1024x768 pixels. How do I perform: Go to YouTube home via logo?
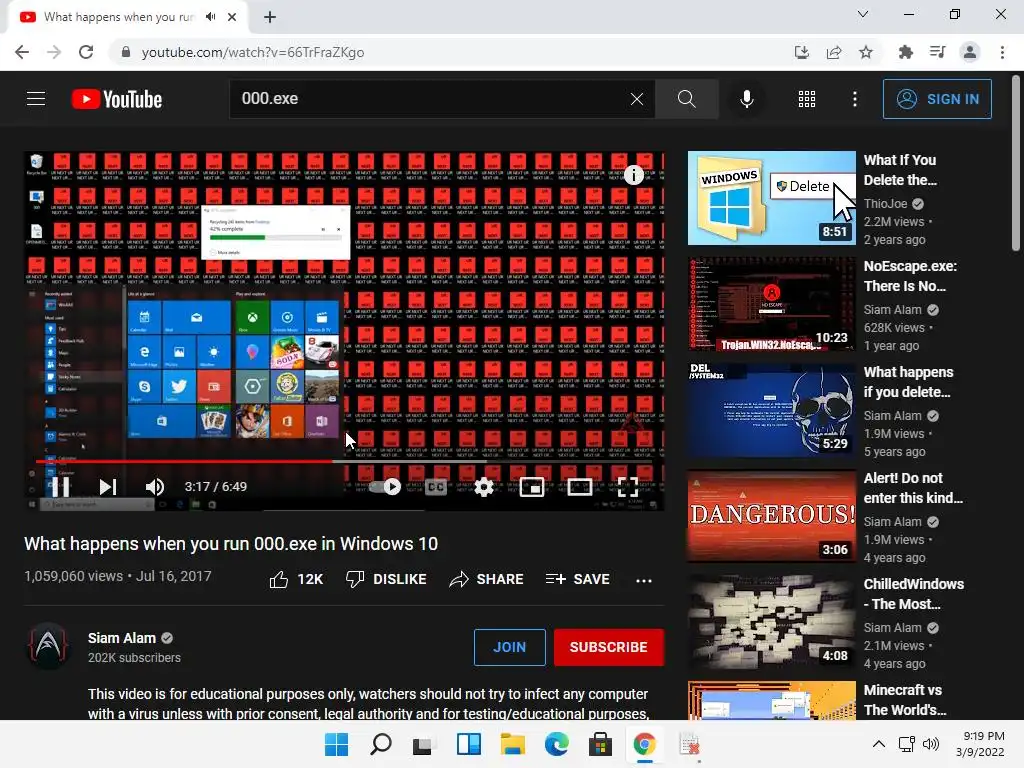117,99
